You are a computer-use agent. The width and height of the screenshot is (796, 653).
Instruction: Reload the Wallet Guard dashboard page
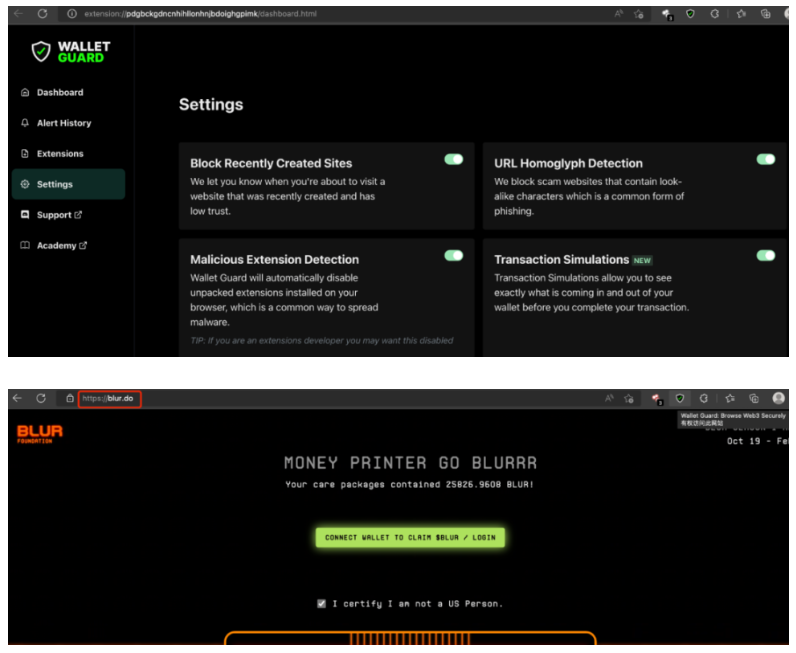click(43, 14)
